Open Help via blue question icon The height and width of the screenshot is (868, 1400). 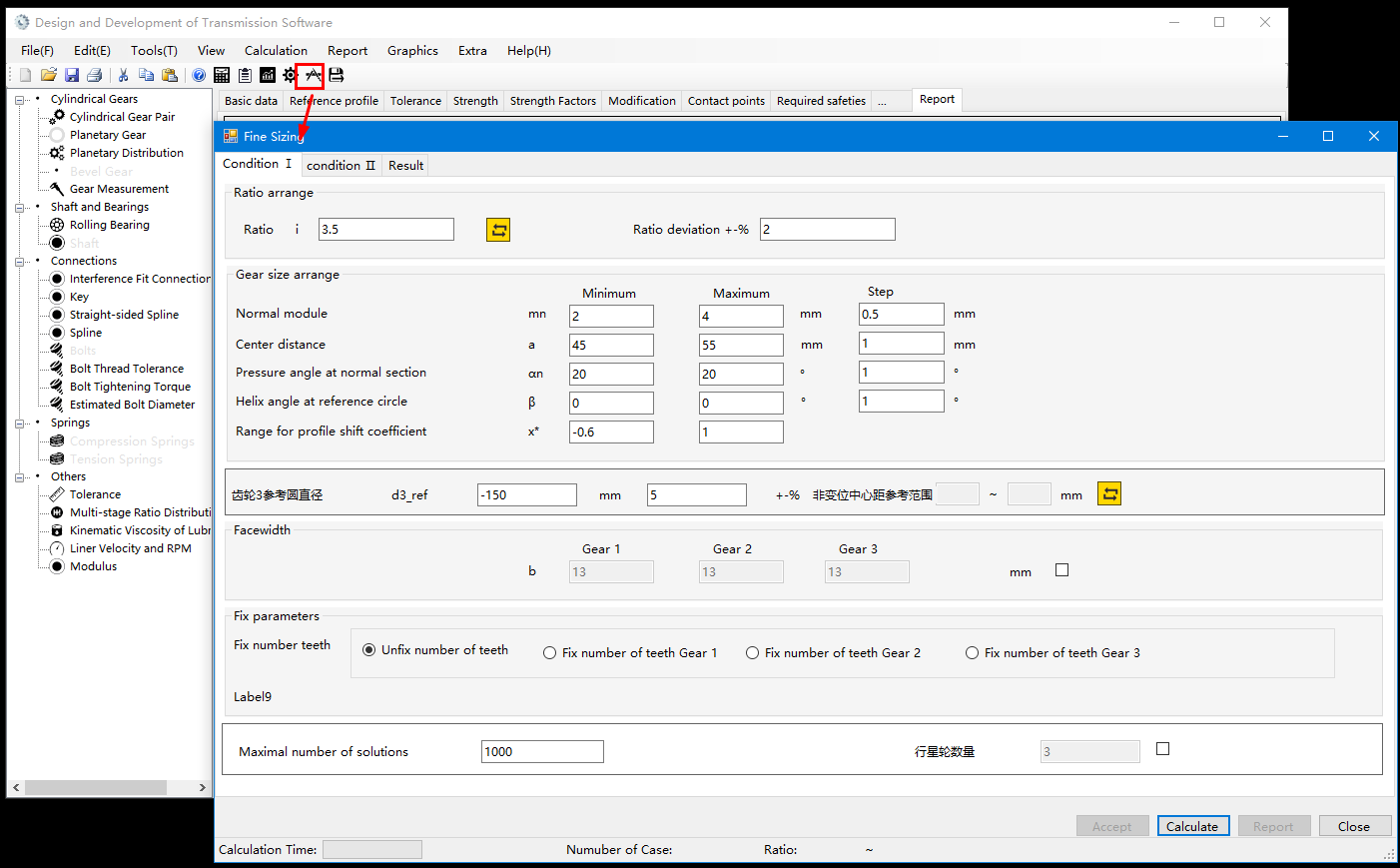pos(199,75)
